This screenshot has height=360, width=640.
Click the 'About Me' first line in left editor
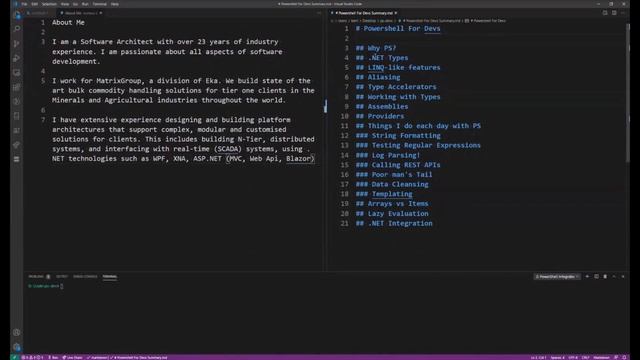click(68, 22)
